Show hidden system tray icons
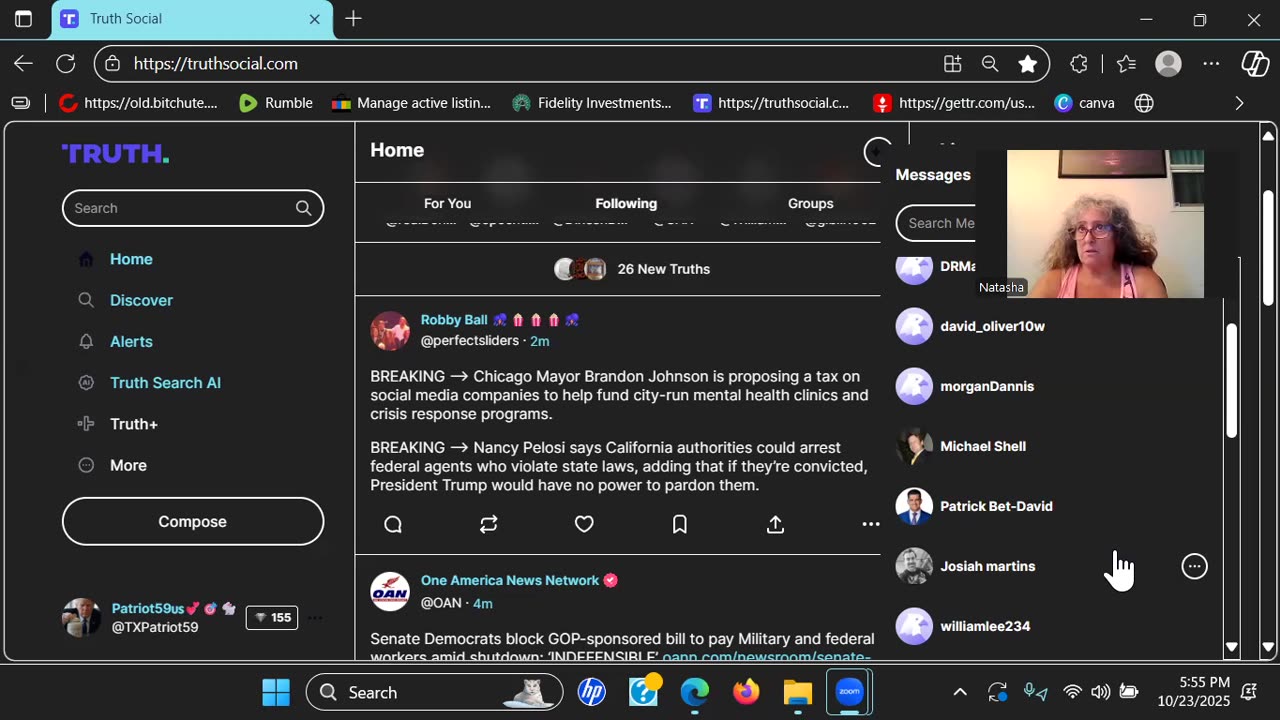This screenshot has width=1280, height=720. point(960,692)
